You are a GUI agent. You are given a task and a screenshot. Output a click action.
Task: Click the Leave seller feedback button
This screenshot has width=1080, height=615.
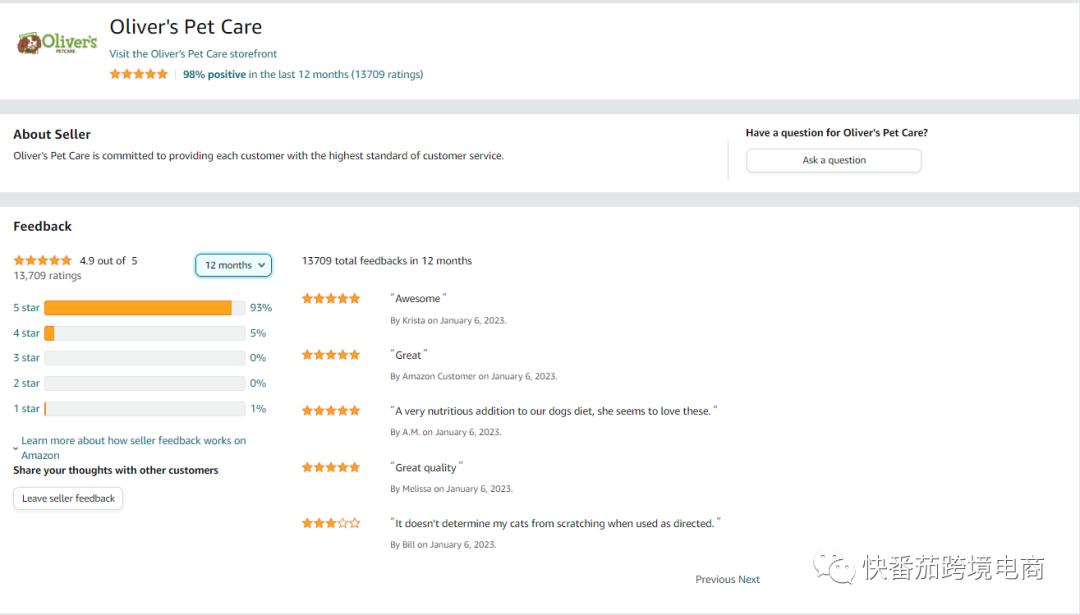[68, 498]
